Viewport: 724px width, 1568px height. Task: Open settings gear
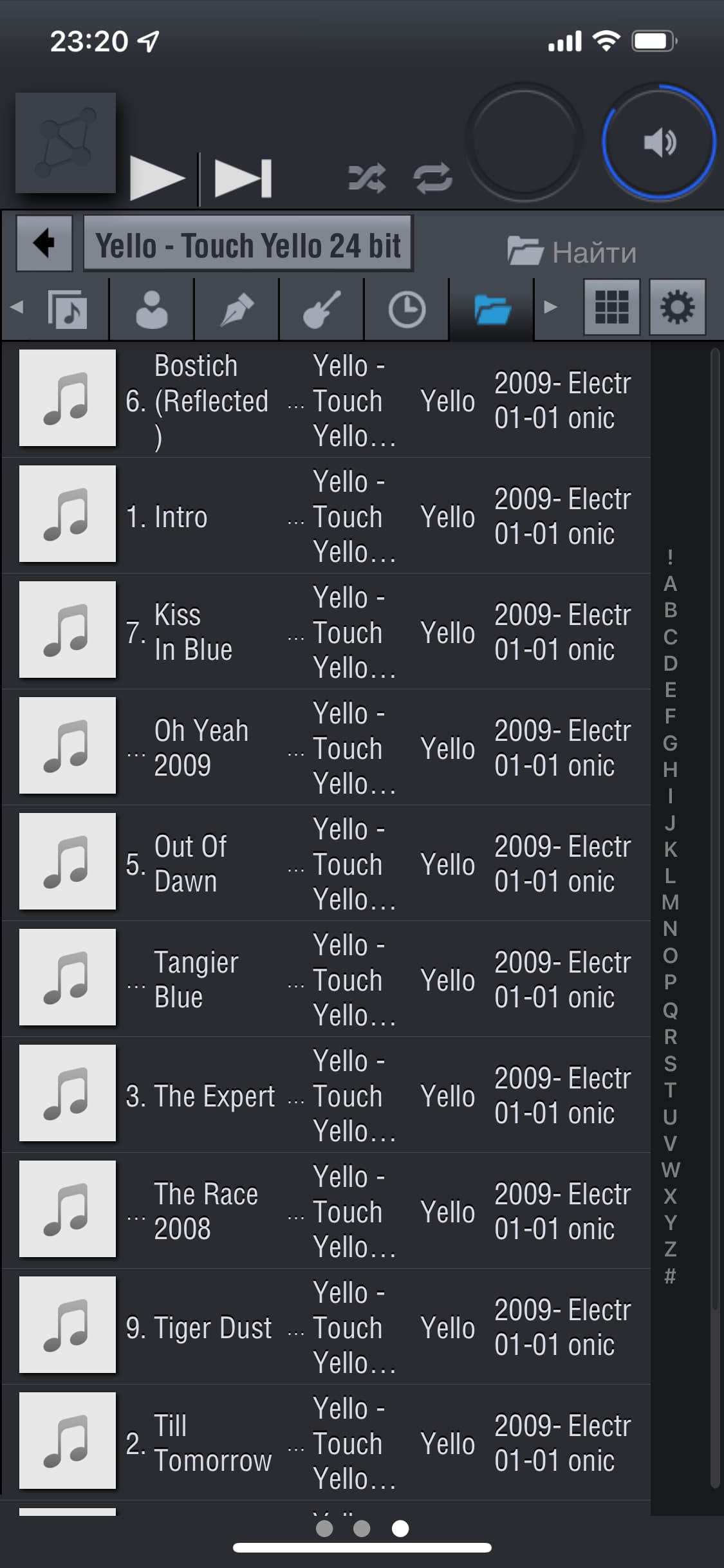678,307
